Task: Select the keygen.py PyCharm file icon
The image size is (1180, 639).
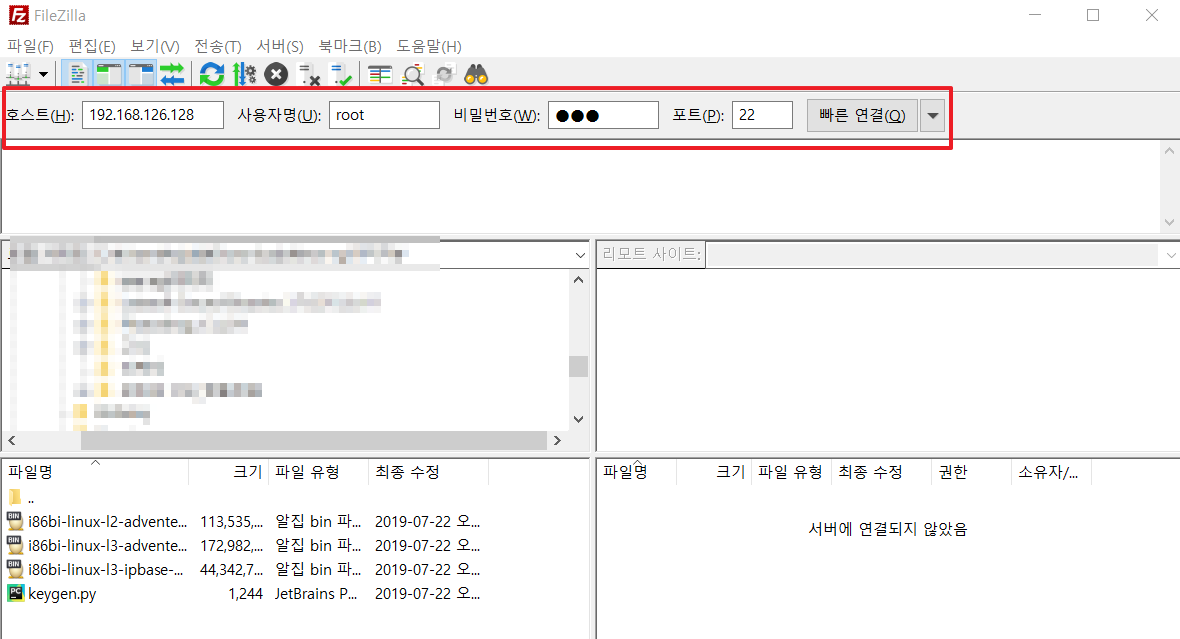Action: tap(15, 593)
